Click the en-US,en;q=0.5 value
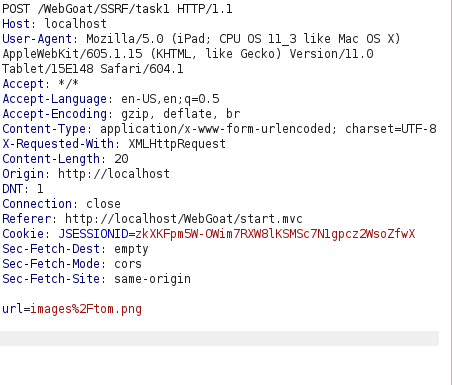Screen dimensions: 452x385 (170, 99)
